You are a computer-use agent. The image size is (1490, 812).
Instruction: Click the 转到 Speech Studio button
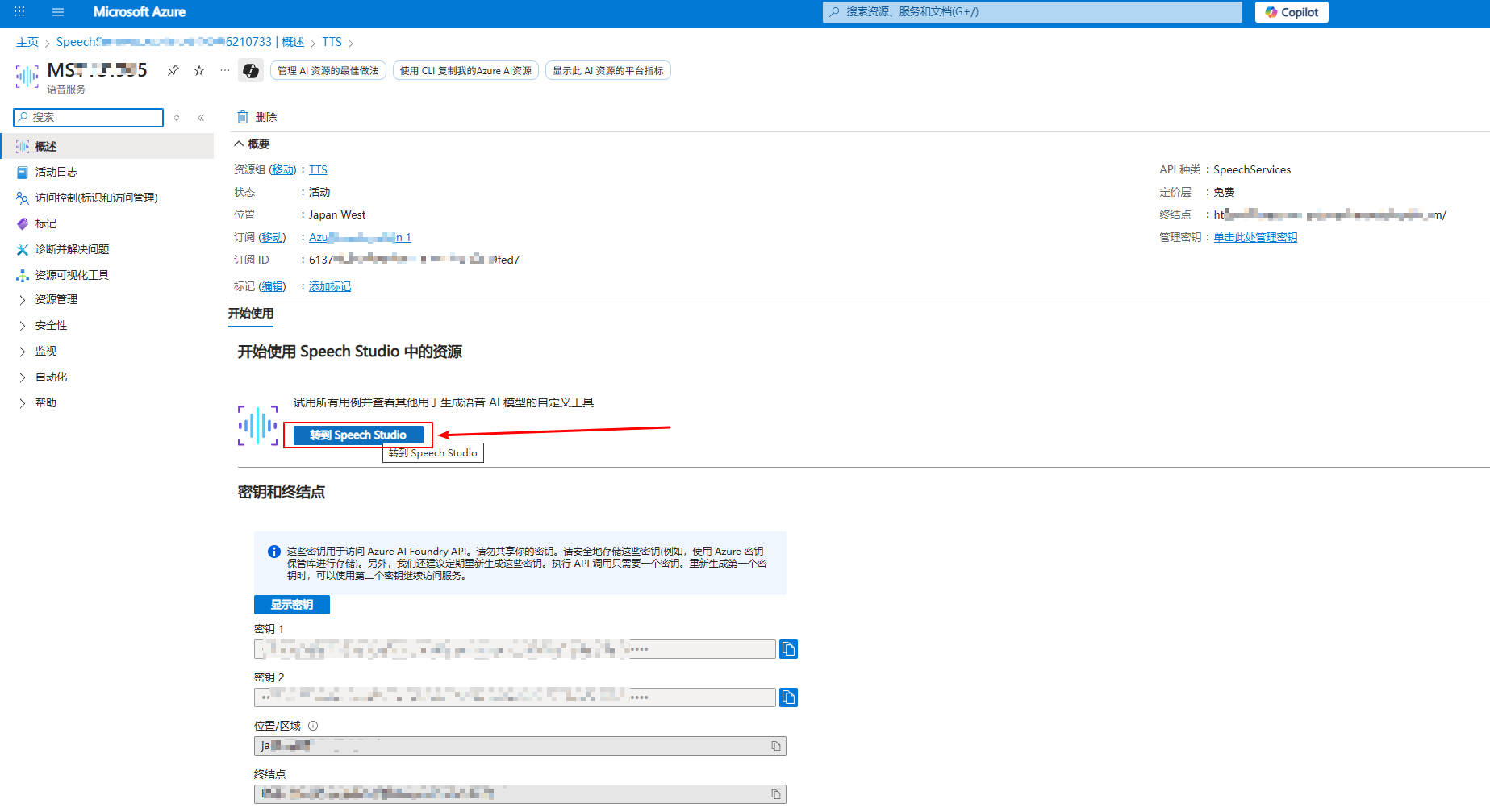358,435
